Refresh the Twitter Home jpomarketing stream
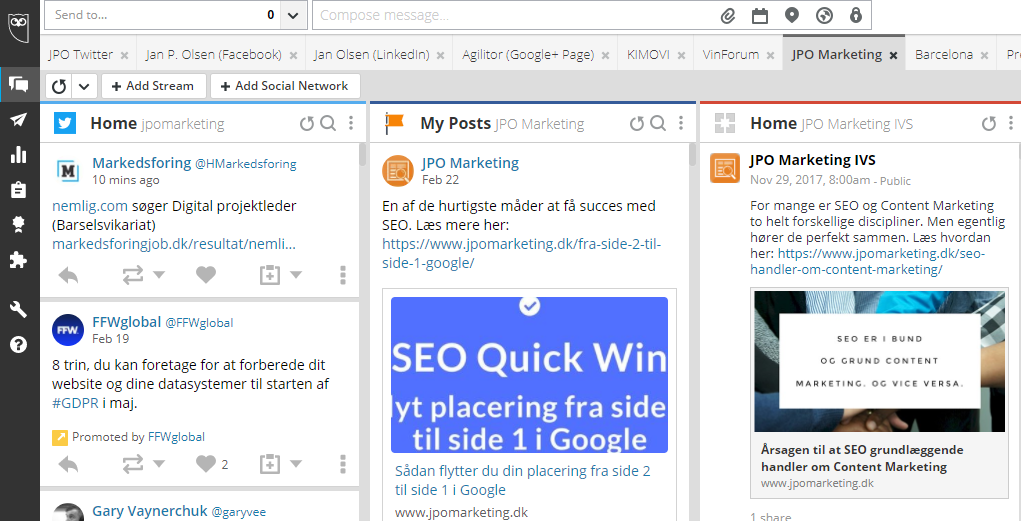 (307, 123)
